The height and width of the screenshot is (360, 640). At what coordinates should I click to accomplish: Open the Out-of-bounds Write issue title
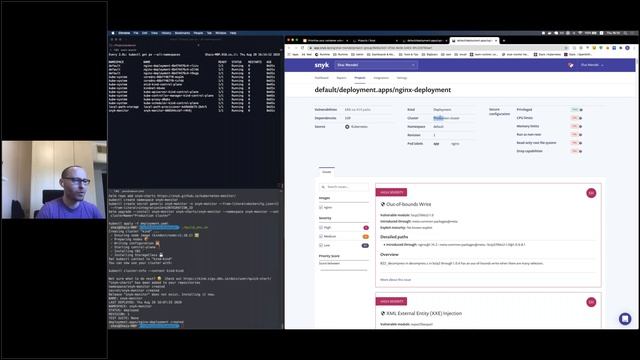tap(409, 204)
